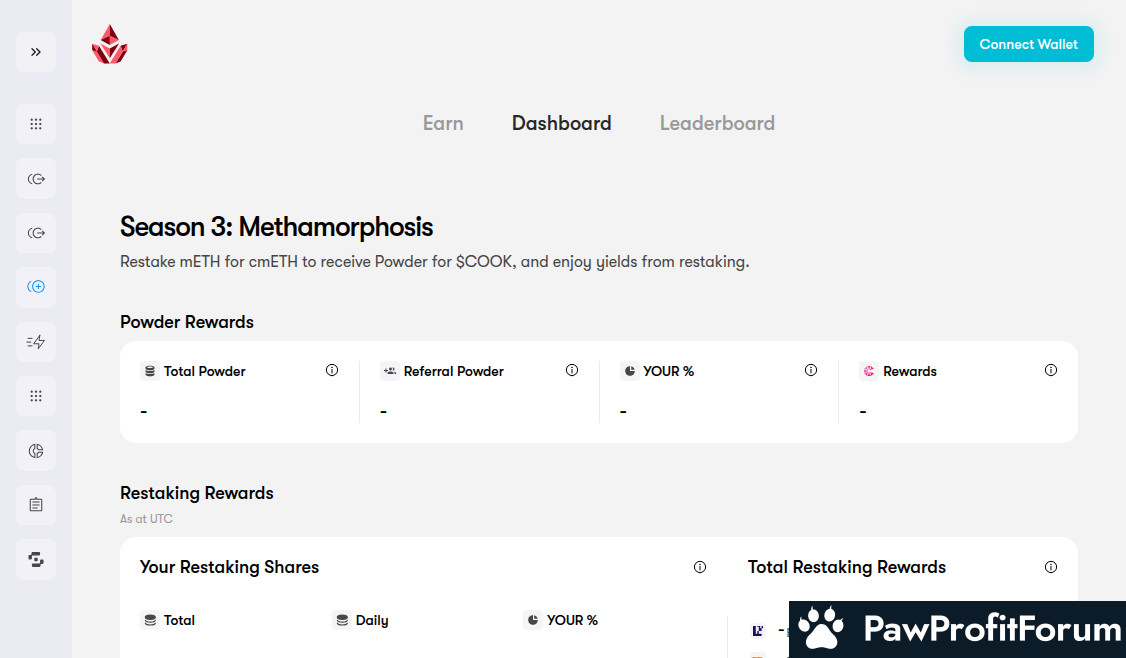Click info icon beside Rewards card
Screen dimensions: 1126x658
point(1051,370)
